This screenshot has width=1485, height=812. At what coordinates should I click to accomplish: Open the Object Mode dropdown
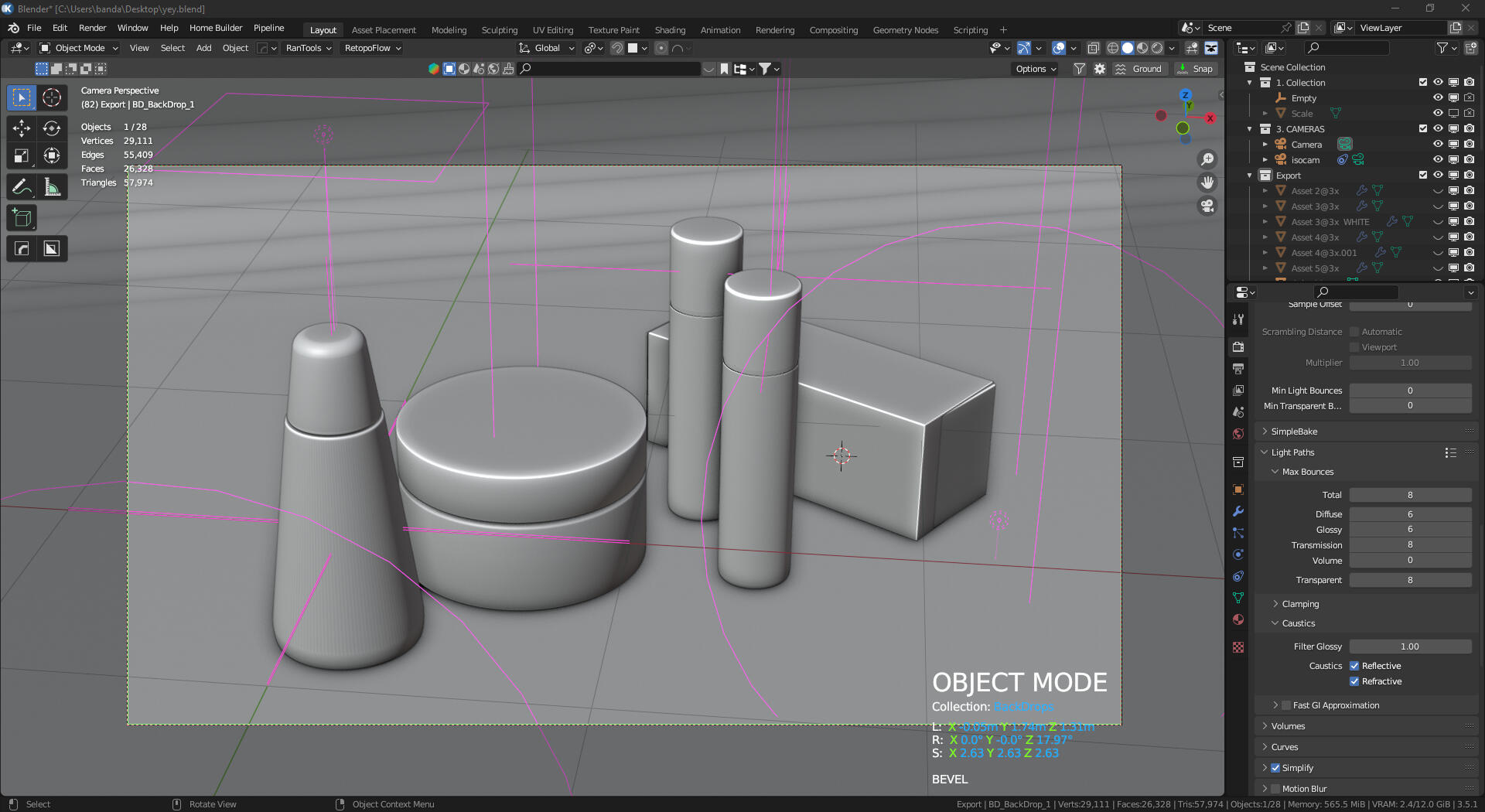click(77, 48)
